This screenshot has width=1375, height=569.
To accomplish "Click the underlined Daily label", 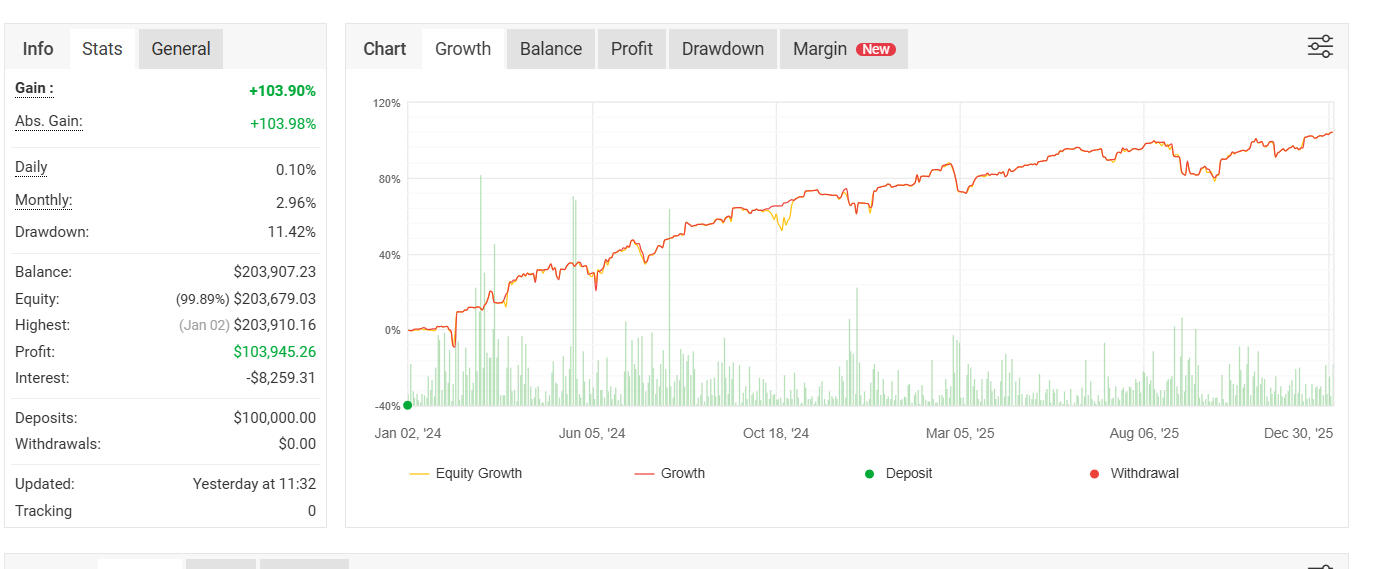I will (x=31, y=167).
